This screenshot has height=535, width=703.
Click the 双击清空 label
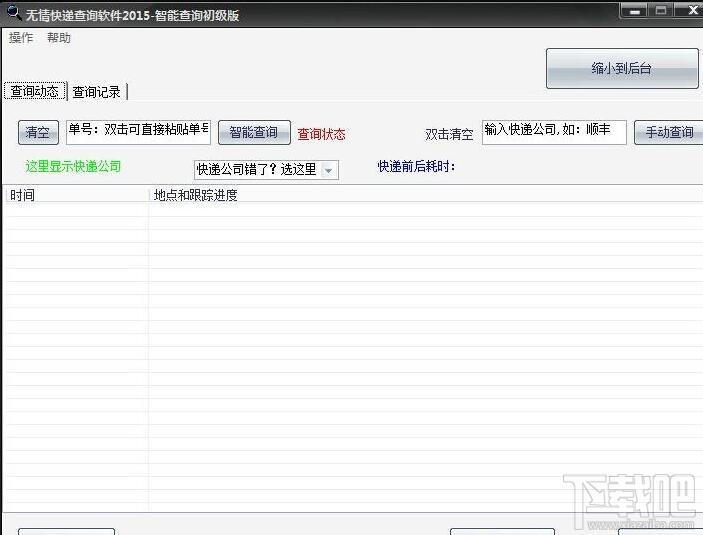point(449,134)
